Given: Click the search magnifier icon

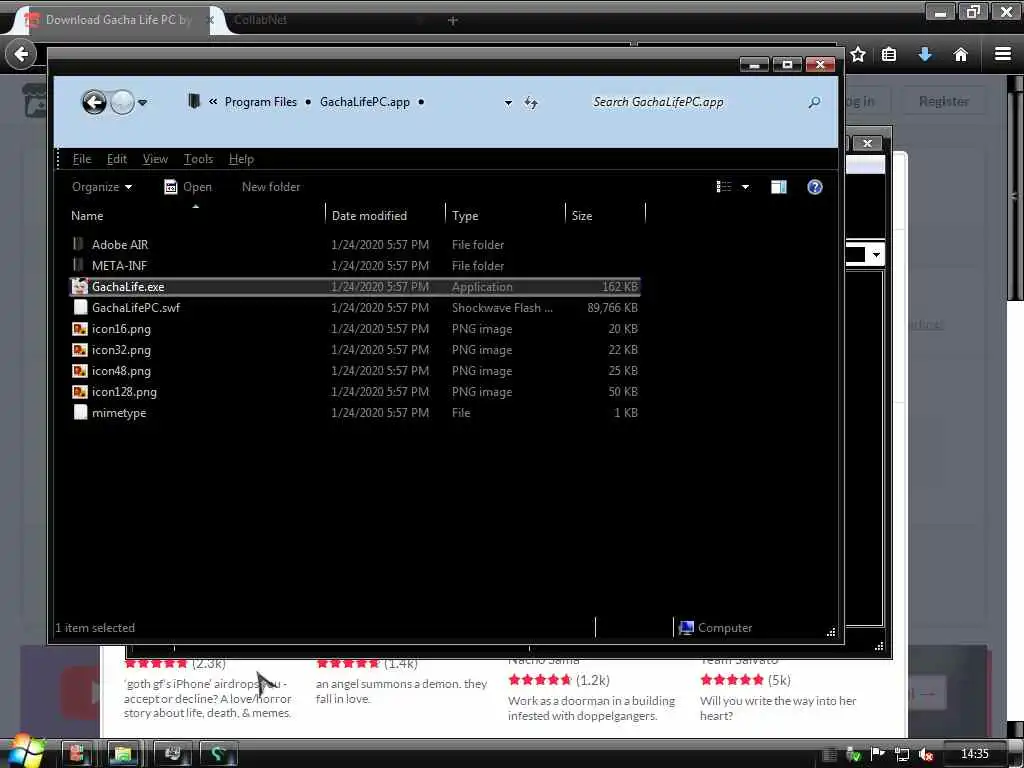Looking at the screenshot, I should 814,103.
